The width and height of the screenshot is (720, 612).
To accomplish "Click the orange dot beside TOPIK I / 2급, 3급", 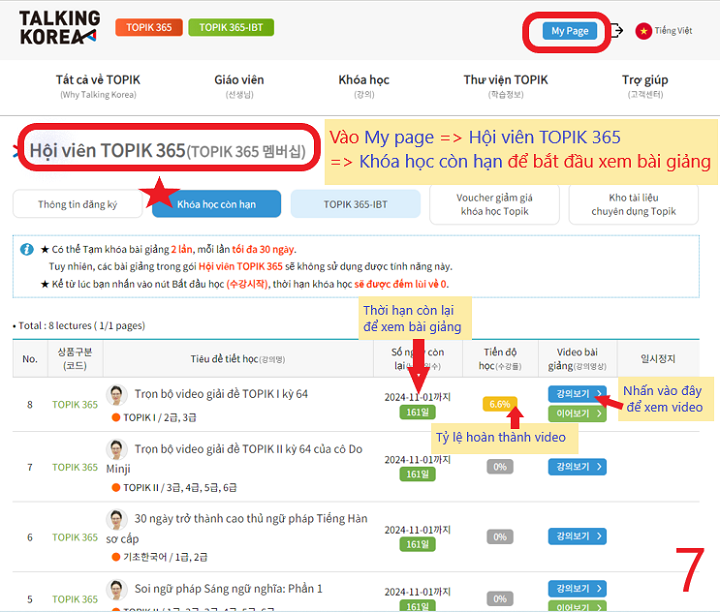I will (116, 417).
